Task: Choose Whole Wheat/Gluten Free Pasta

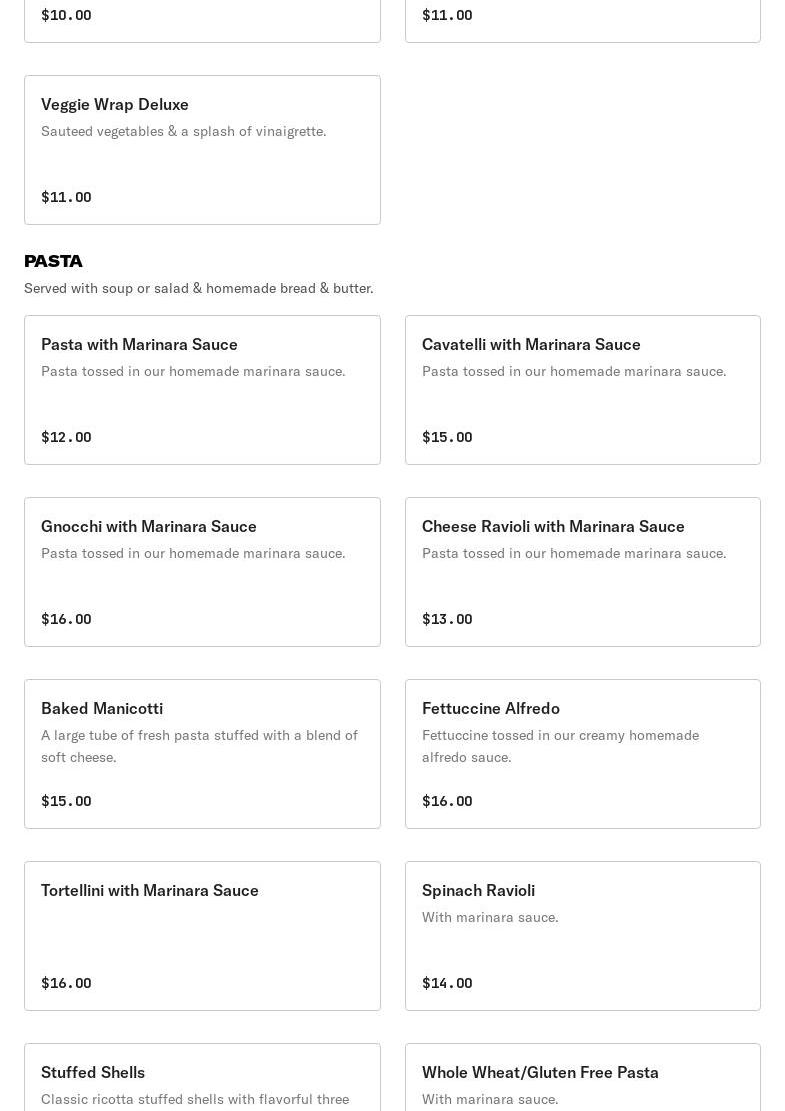Action: coord(582,1078)
